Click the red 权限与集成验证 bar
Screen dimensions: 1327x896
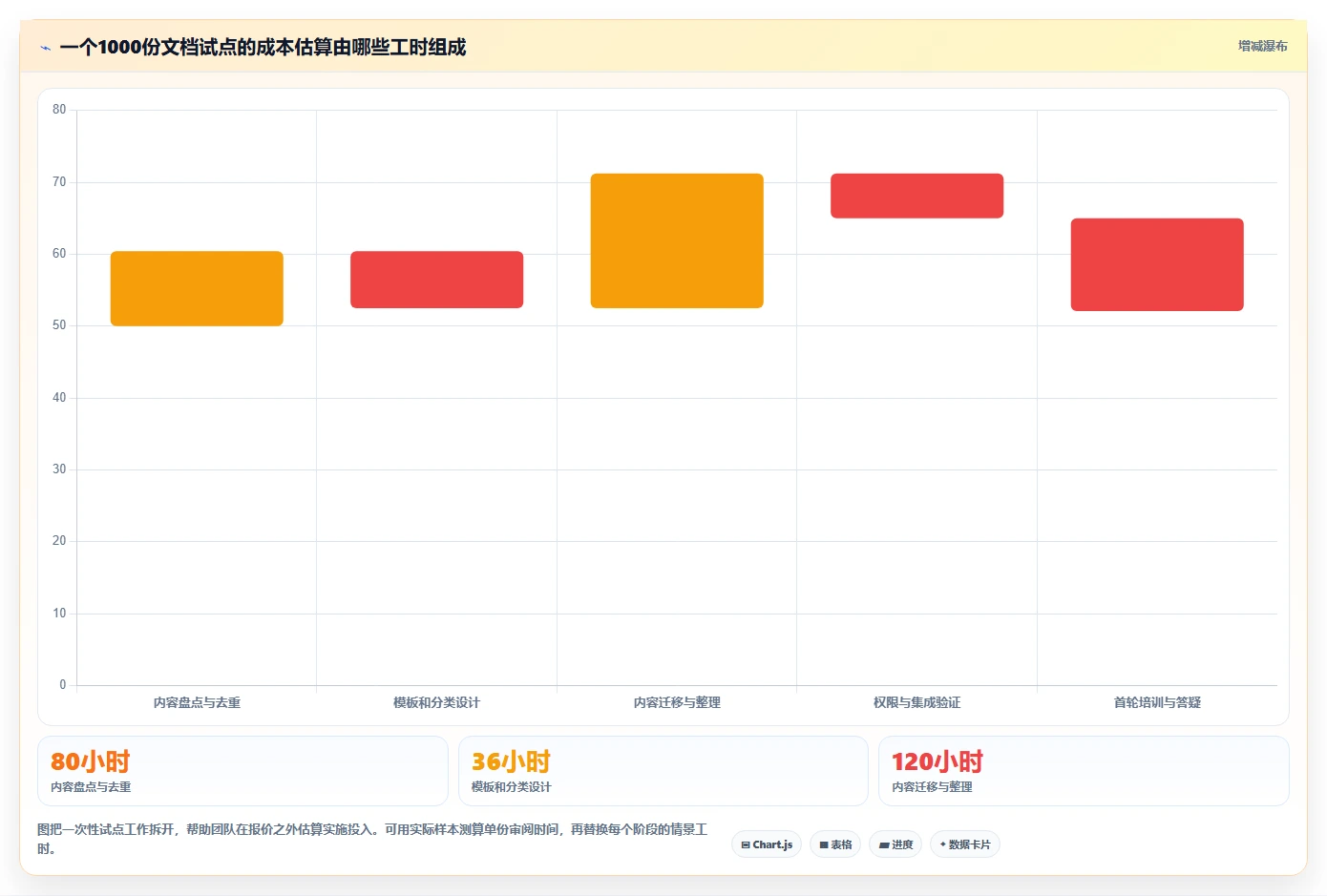tap(916, 196)
